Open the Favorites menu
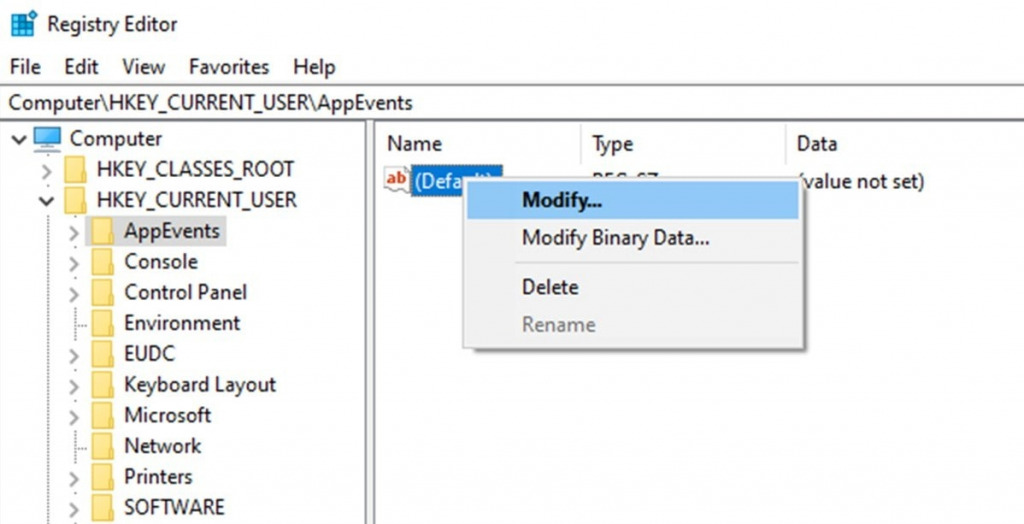 pyautogui.click(x=229, y=67)
